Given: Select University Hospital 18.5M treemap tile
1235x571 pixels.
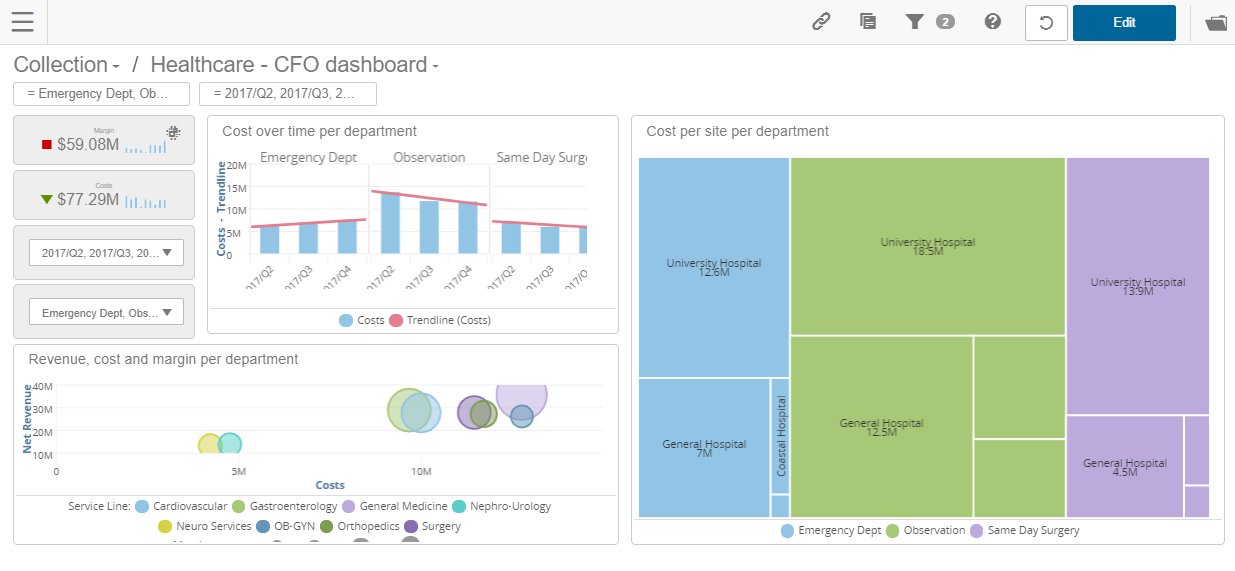Looking at the screenshot, I should (x=927, y=246).
